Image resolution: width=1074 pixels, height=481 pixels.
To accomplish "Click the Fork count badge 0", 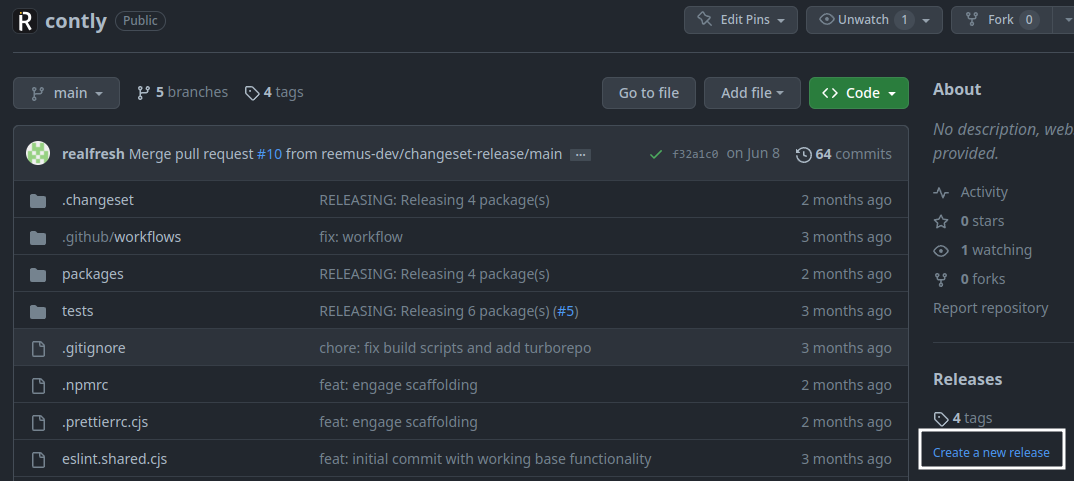I will (x=1028, y=20).
